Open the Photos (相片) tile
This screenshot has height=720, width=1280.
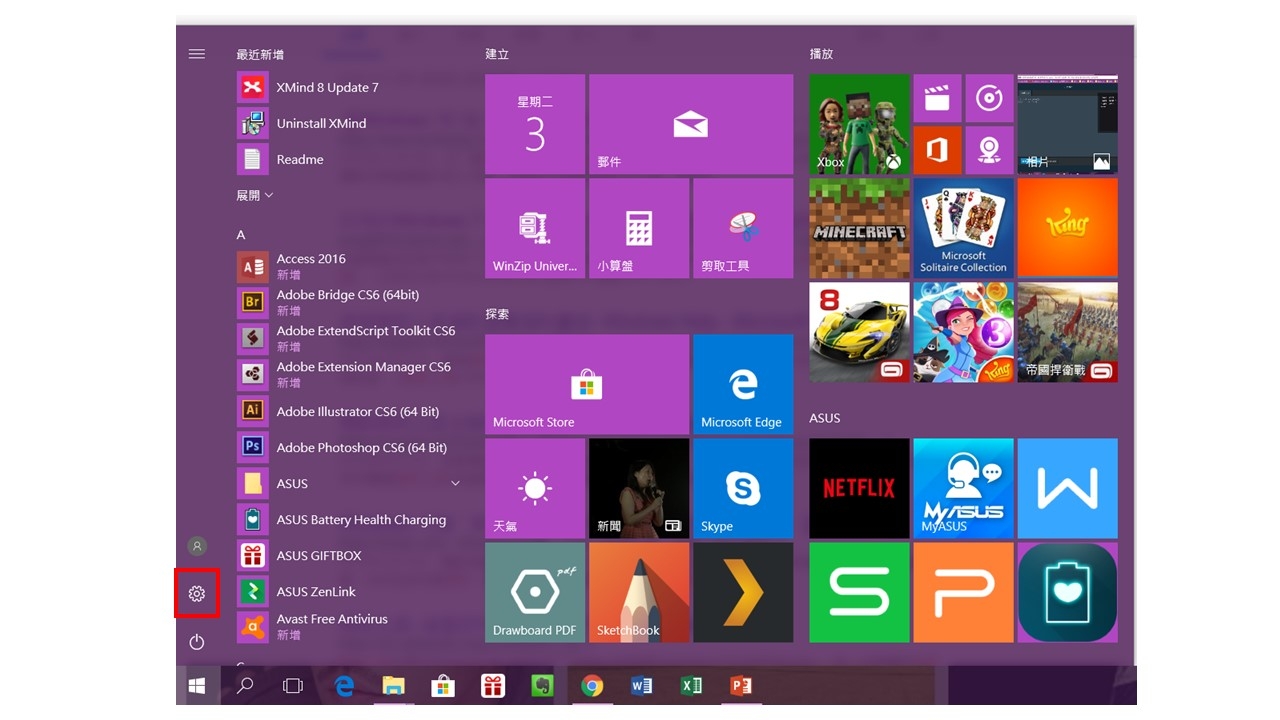[1067, 124]
